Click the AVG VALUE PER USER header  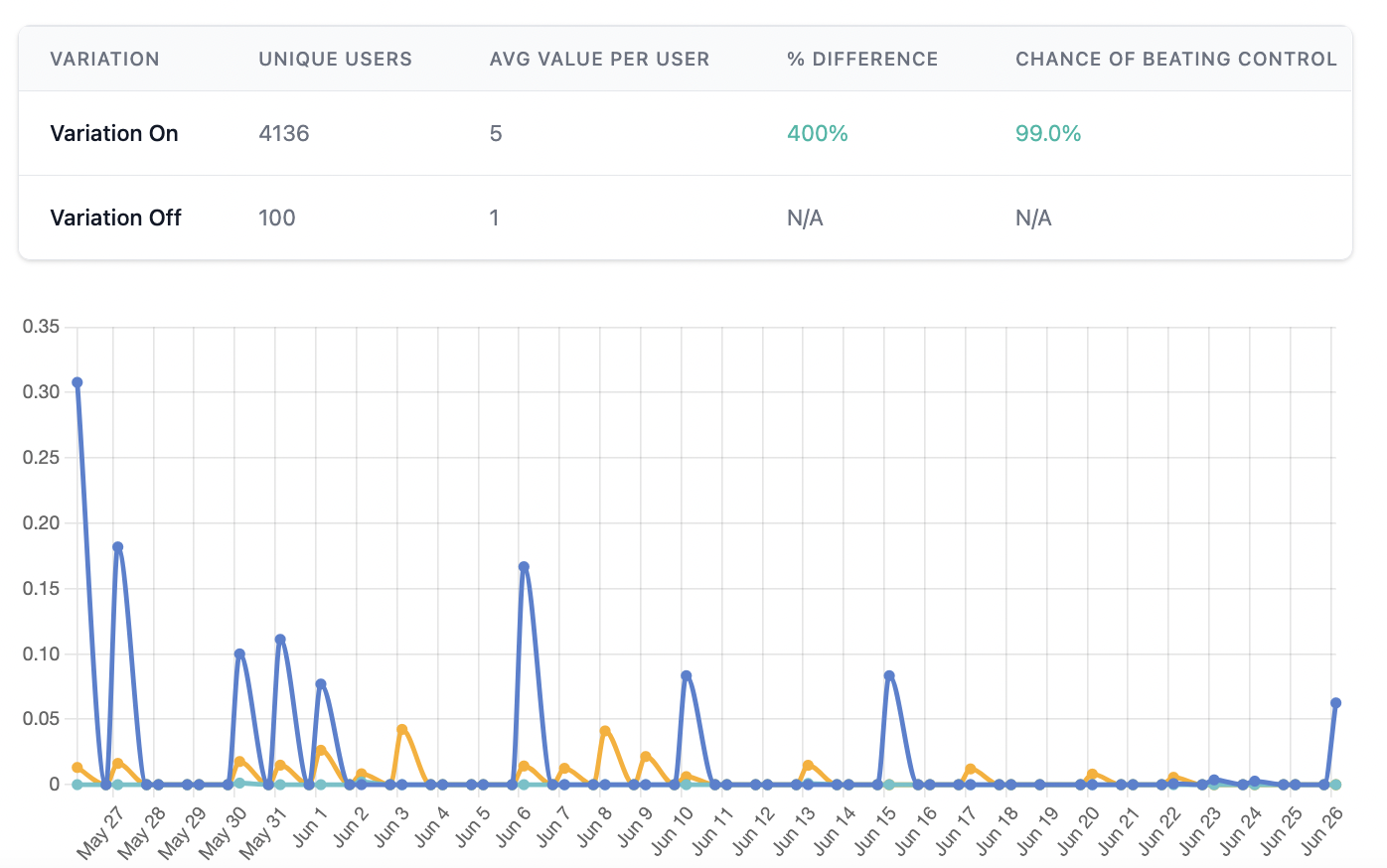point(599,59)
